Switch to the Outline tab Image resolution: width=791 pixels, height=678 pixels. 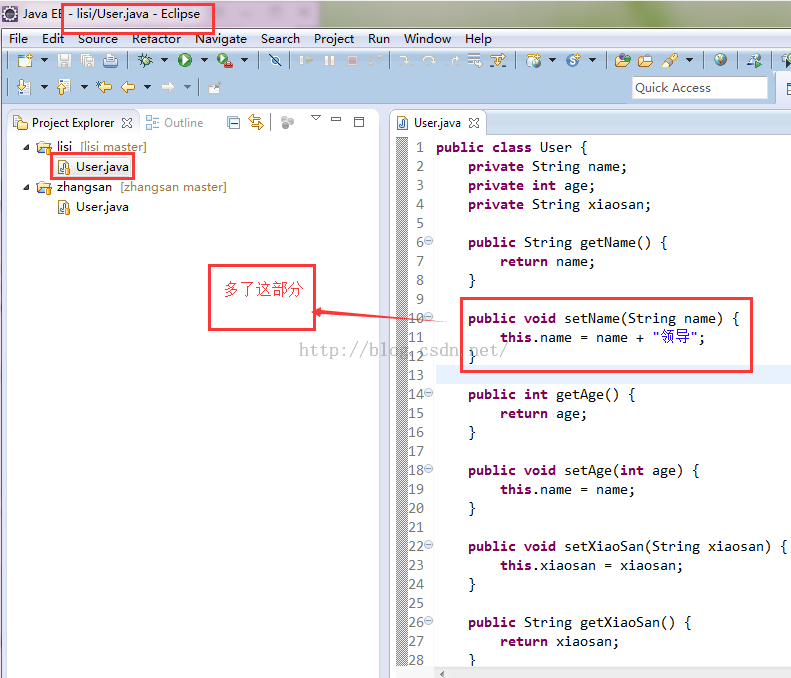175,123
